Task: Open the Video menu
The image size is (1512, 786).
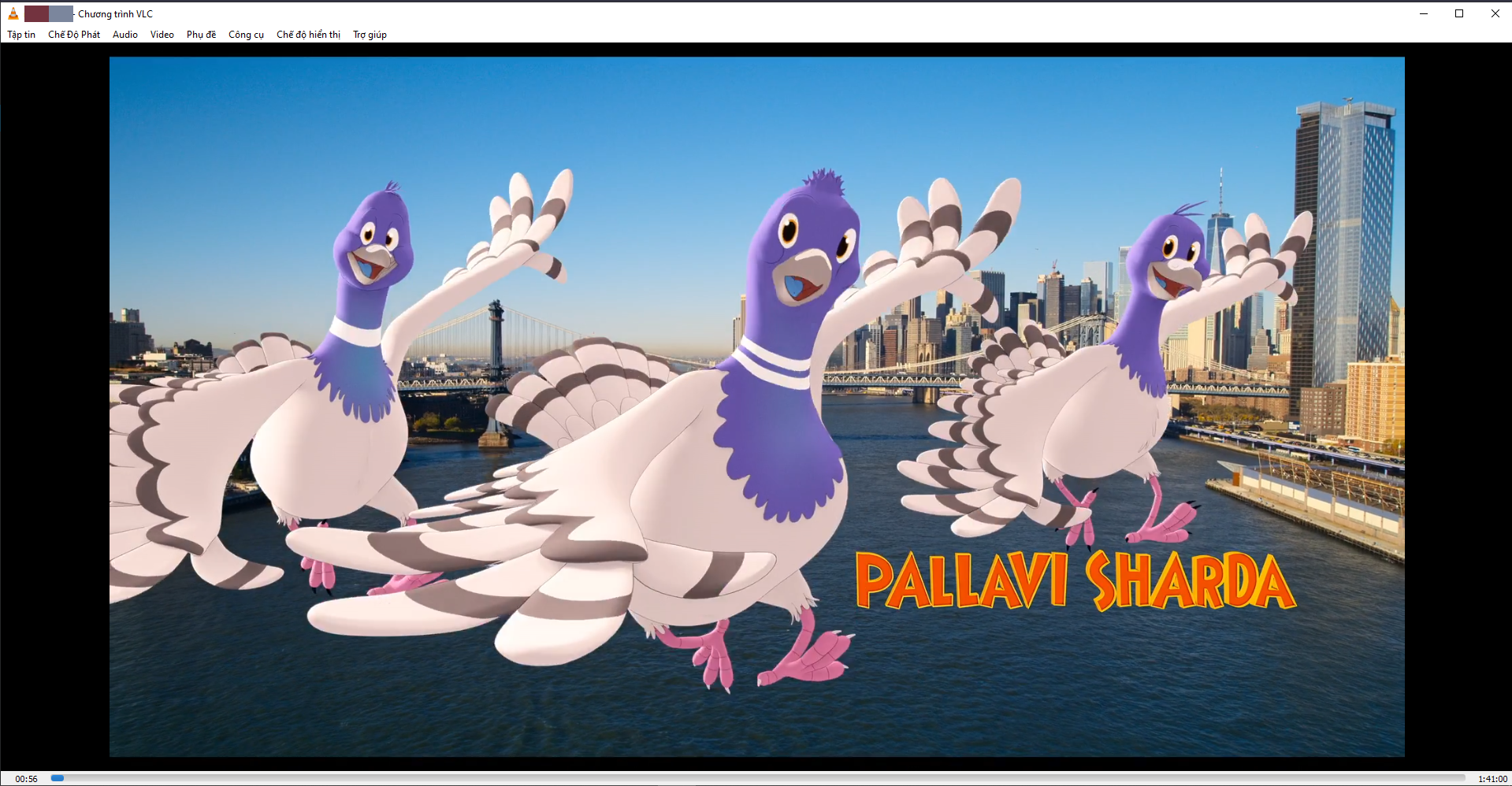Action: 162,35
